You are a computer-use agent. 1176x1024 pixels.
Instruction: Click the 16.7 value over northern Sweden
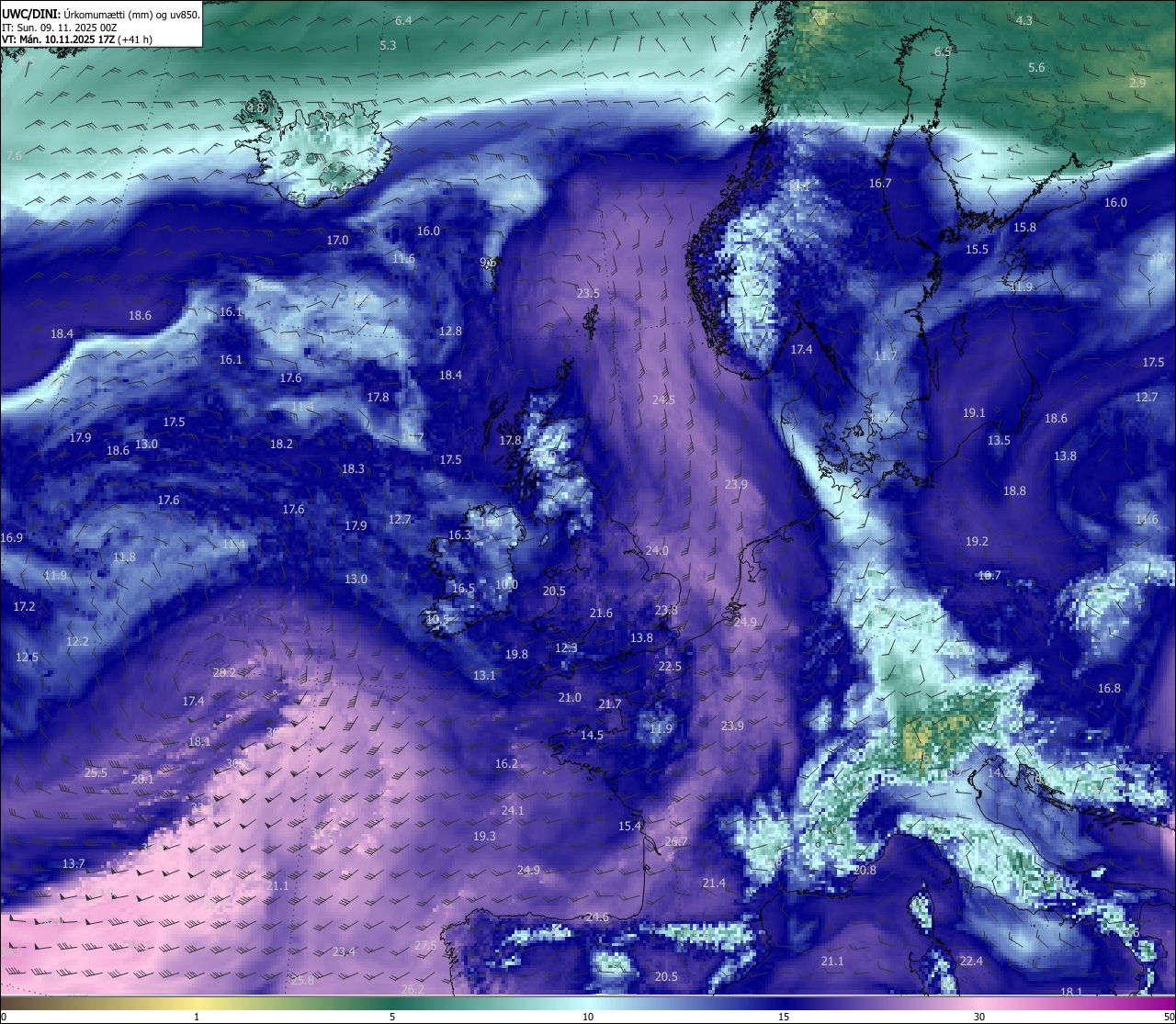880,183
